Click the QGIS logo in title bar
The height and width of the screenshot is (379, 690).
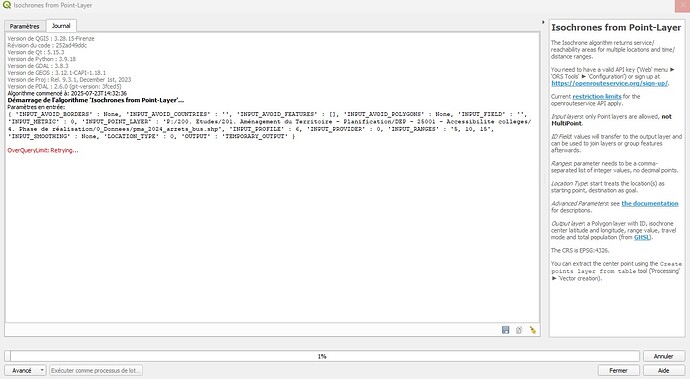click(6, 5)
